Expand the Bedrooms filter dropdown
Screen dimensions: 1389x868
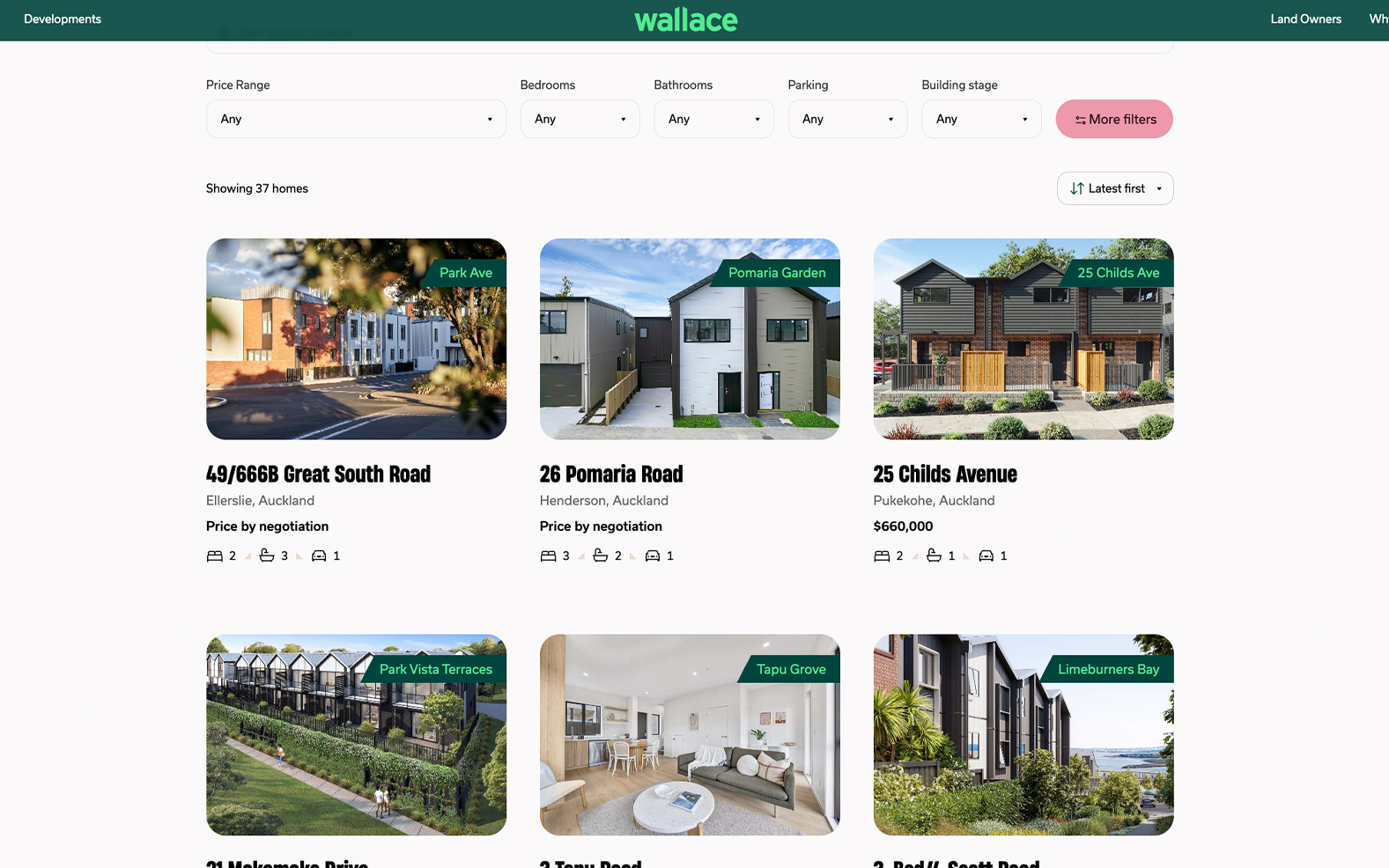tap(580, 119)
